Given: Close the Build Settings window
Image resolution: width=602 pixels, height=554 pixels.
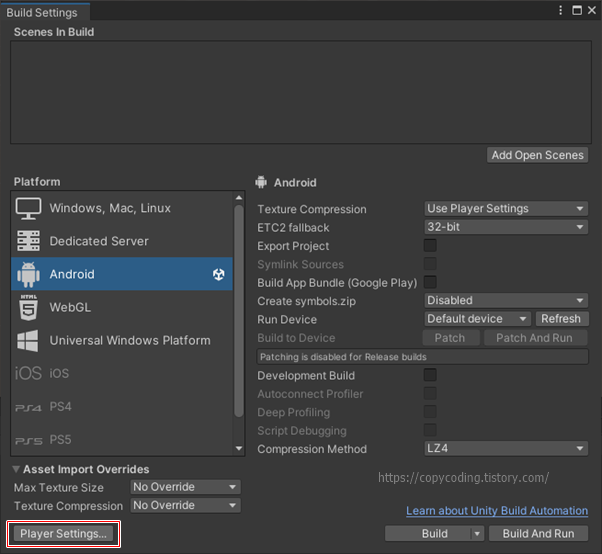Looking at the screenshot, I should pos(592,10).
